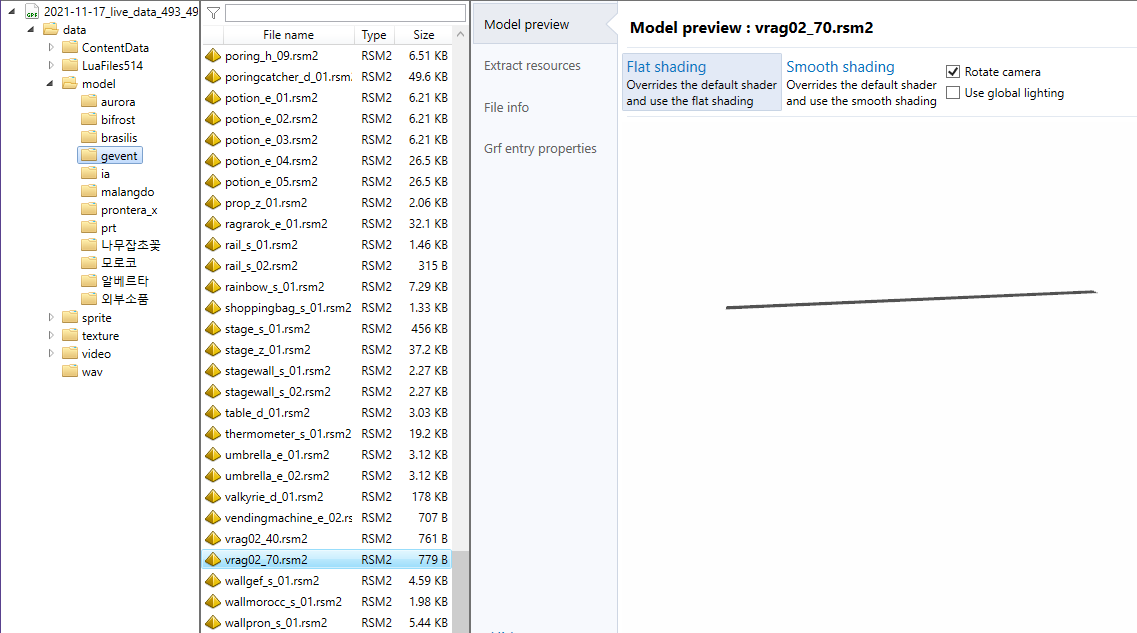This screenshot has width=1137, height=633.
Task: Click the model icon of potion_e_01.rsm2
Action: [x=212, y=98]
